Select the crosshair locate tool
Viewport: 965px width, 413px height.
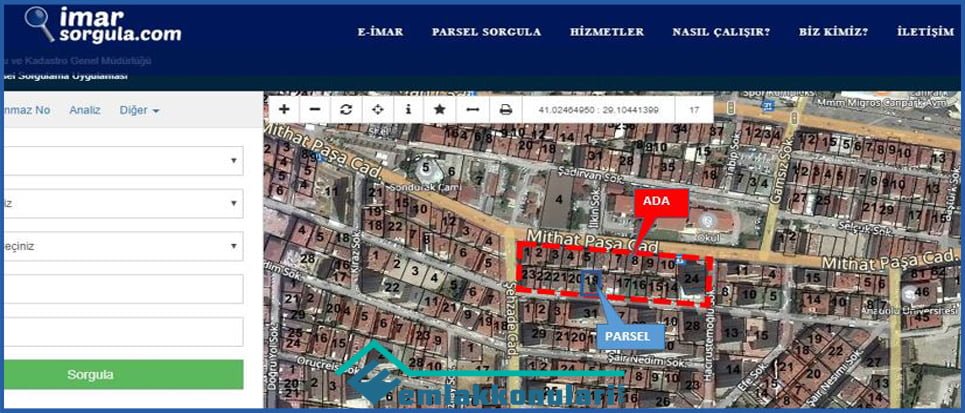click(x=377, y=109)
